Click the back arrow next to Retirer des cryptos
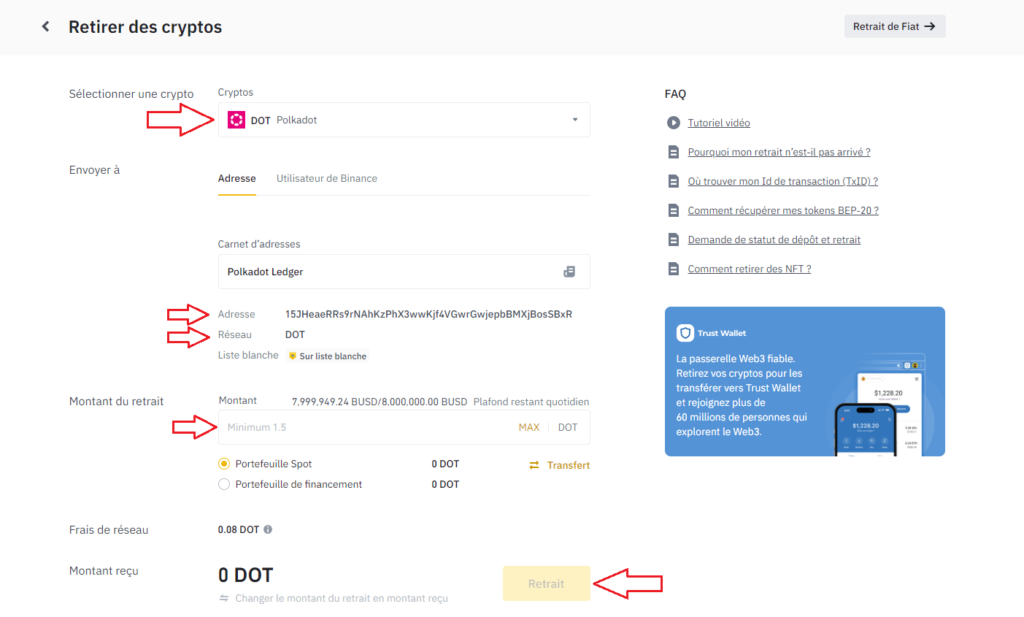The width and height of the screenshot is (1024, 617). click(x=44, y=26)
